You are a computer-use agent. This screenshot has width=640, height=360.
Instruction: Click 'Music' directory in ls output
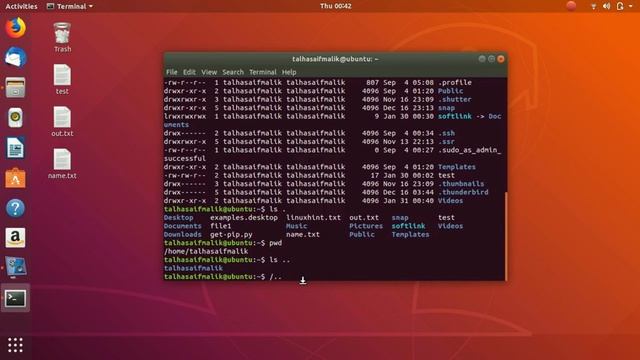click(x=296, y=226)
